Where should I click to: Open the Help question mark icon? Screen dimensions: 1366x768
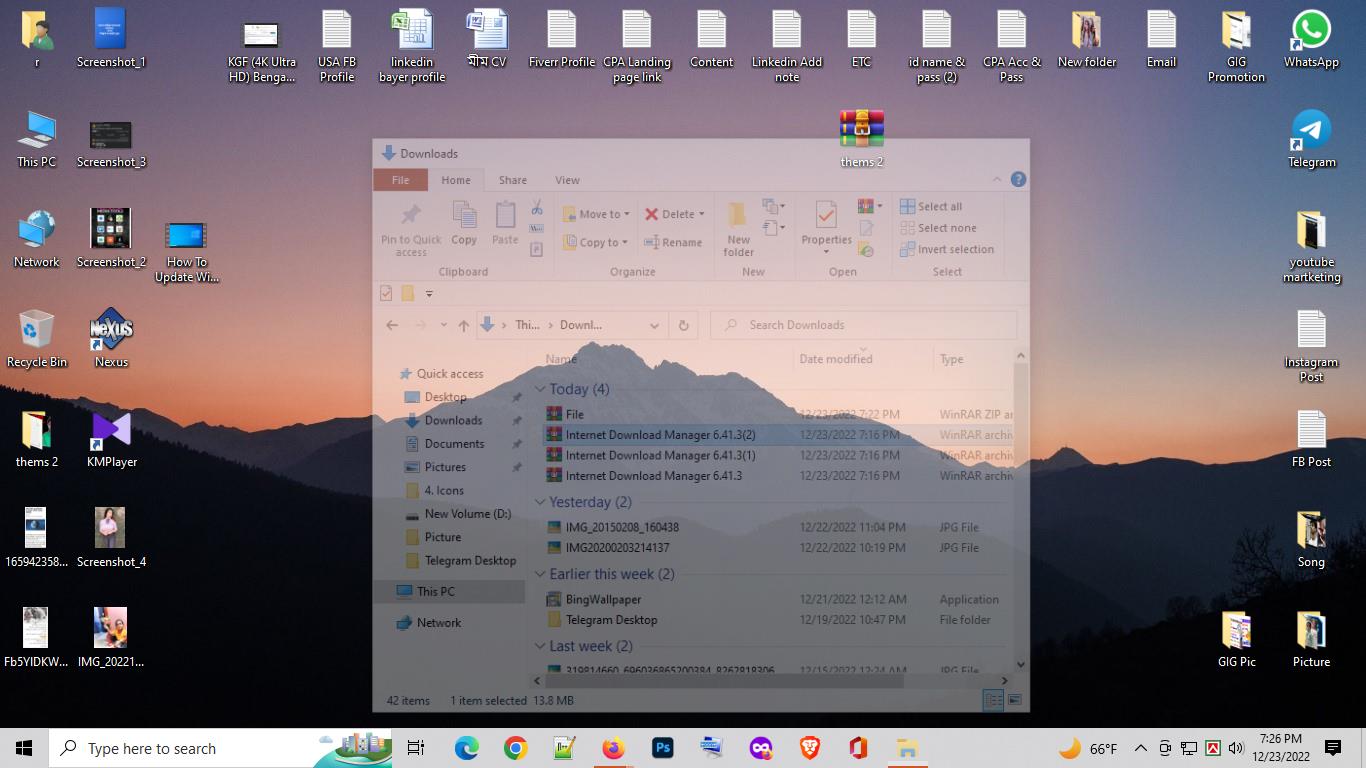[1018, 180]
